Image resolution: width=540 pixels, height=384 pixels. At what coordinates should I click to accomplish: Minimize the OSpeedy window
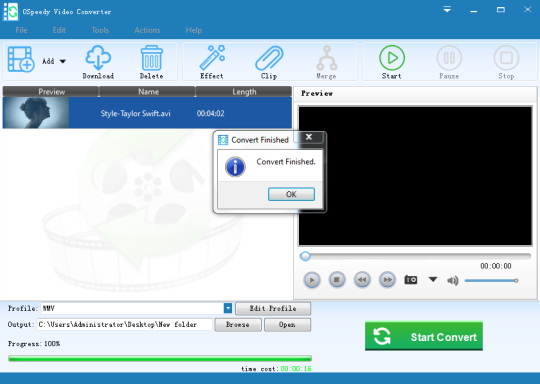pyautogui.click(x=474, y=10)
